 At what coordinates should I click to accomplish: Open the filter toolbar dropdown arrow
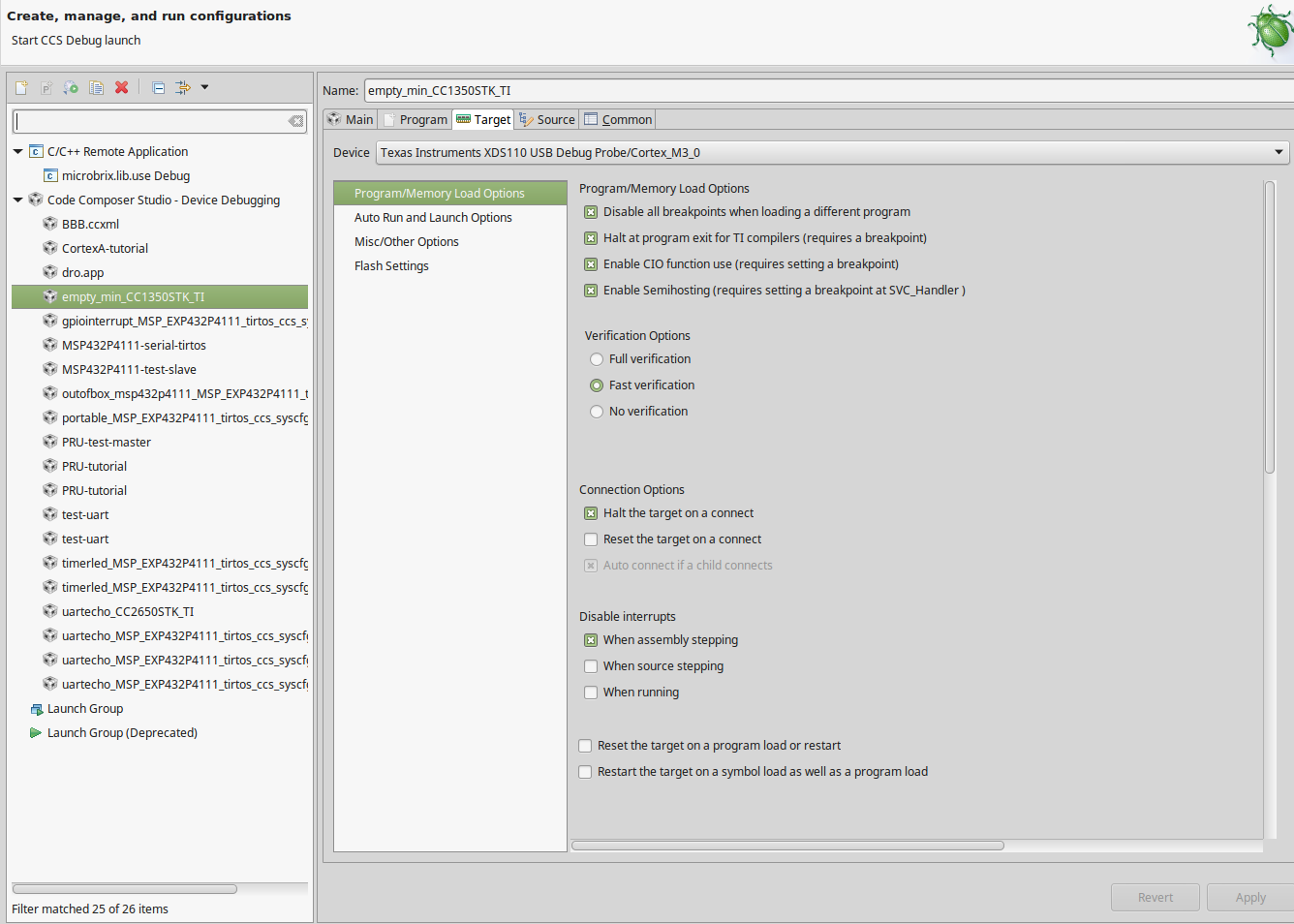click(204, 87)
